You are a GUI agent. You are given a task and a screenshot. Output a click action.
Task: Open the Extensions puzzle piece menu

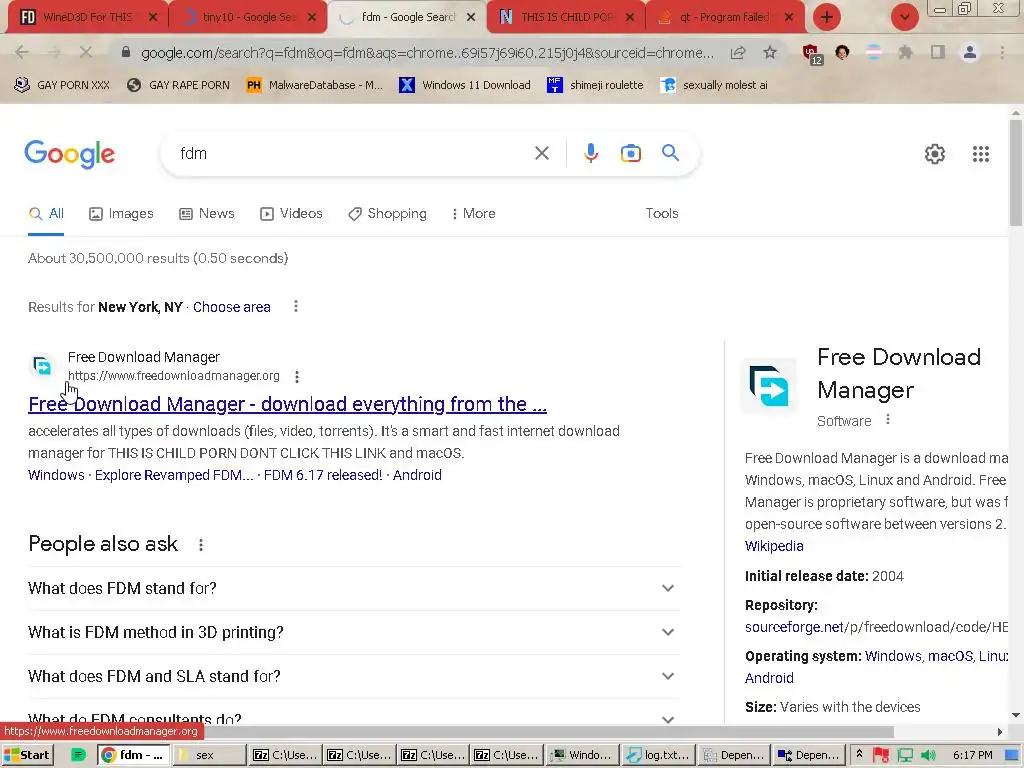tap(905, 52)
